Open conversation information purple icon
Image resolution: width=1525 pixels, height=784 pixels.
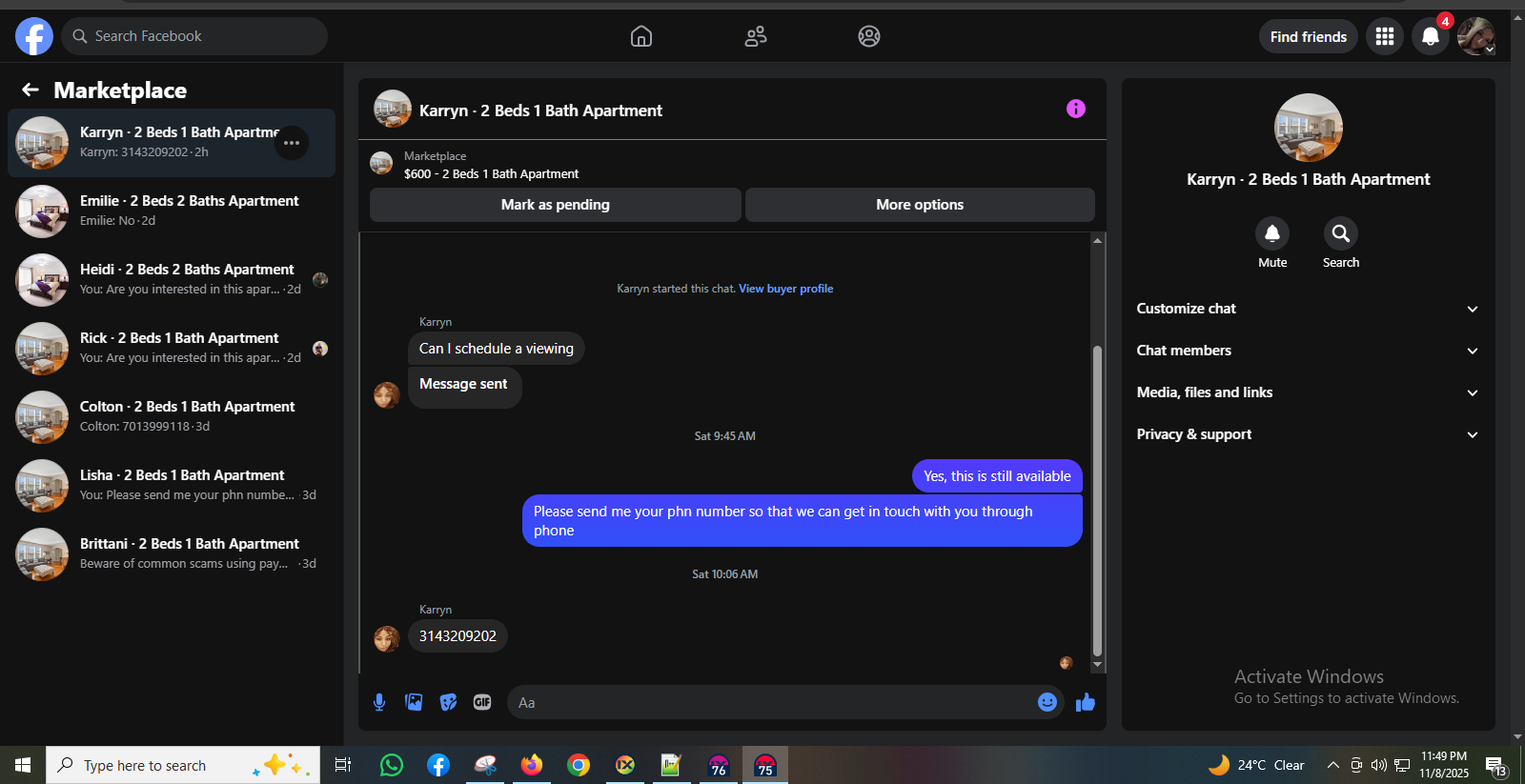1076,109
